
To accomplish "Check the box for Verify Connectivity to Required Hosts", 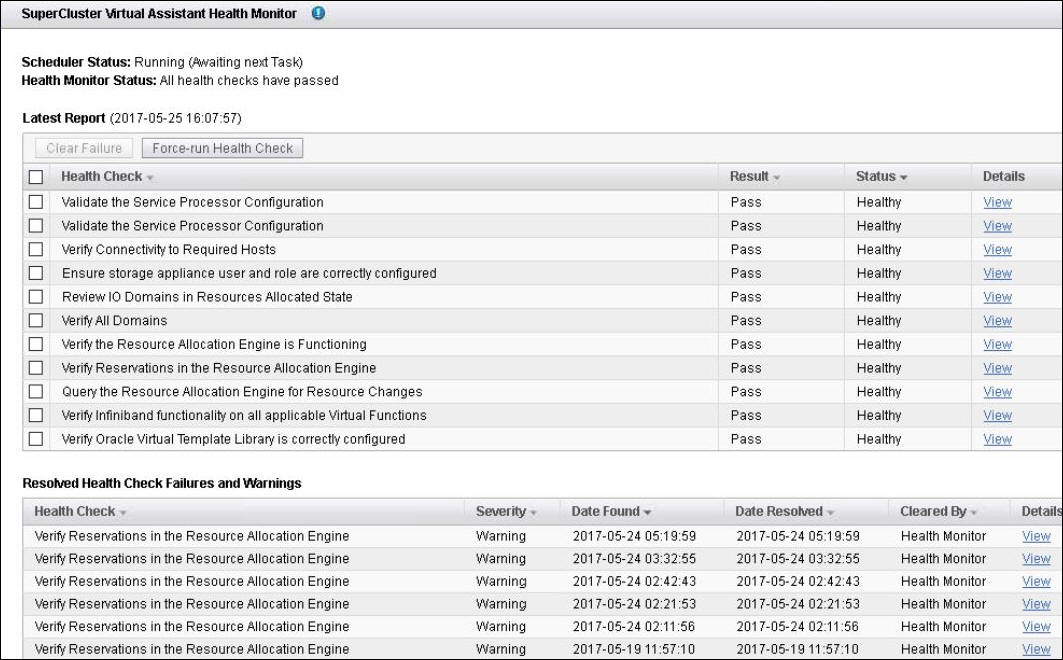I will (x=37, y=249).
